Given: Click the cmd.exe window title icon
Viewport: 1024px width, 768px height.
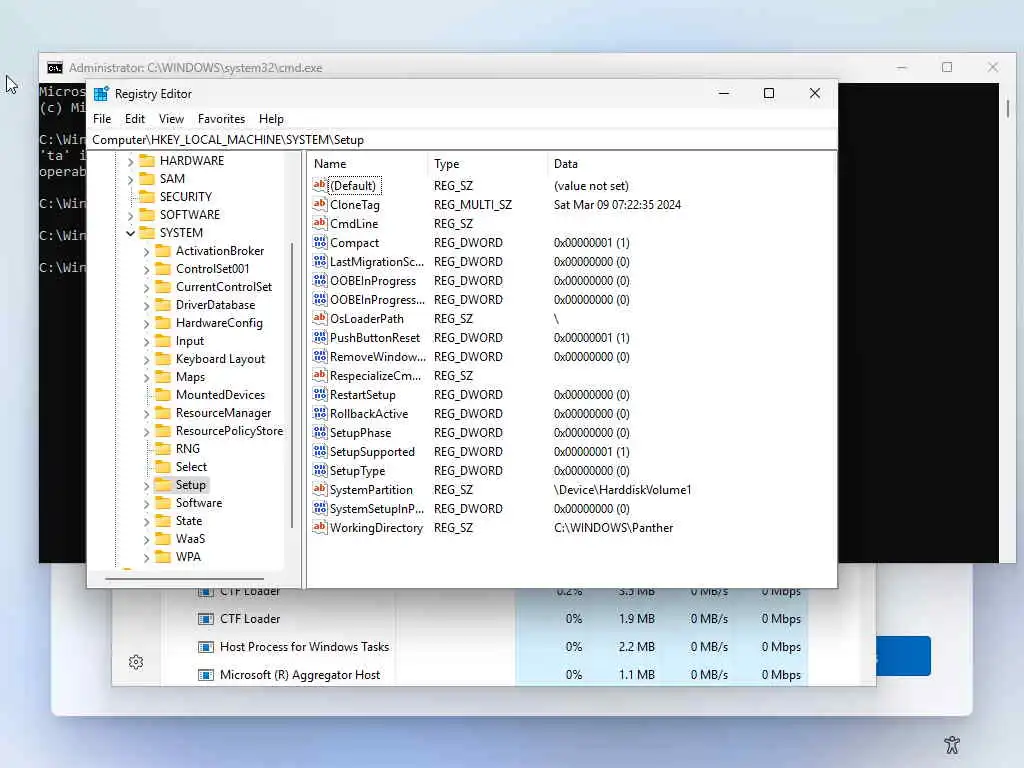Looking at the screenshot, I should click(x=55, y=68).
